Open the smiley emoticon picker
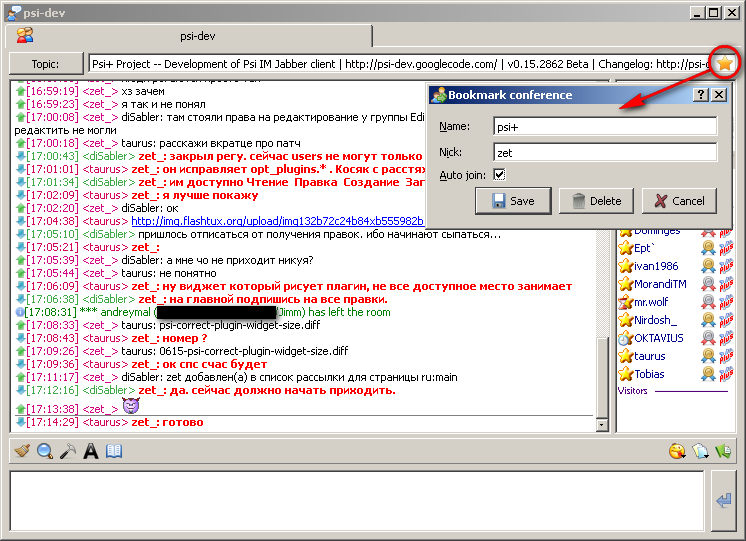This screenshot has width=746, height=541. coord(677,451)
